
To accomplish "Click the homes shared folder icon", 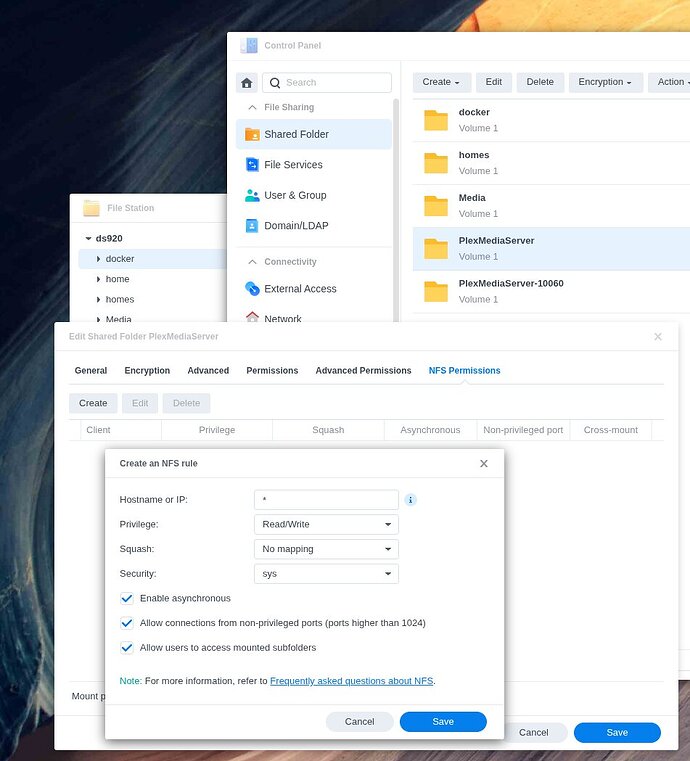I will (x=436, y=163).
